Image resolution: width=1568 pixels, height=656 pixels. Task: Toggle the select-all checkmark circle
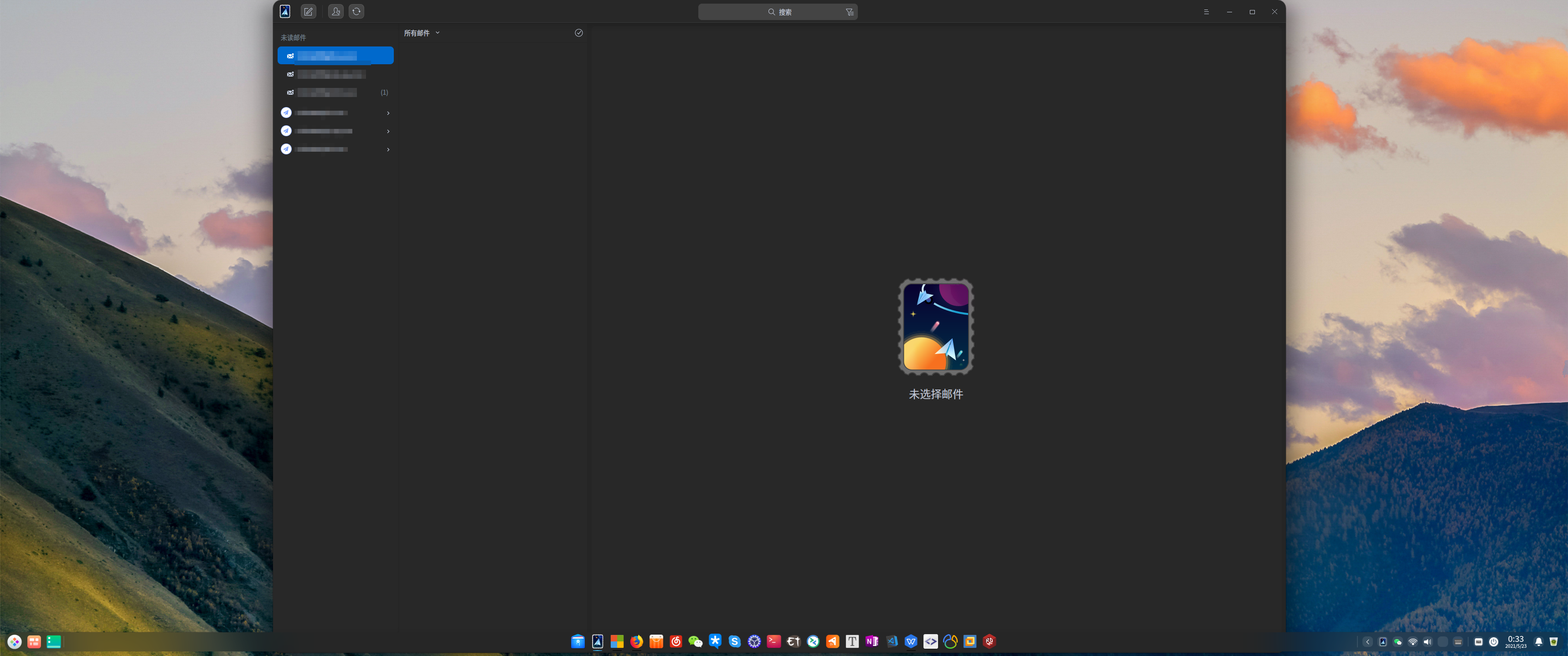coord(578,33)
